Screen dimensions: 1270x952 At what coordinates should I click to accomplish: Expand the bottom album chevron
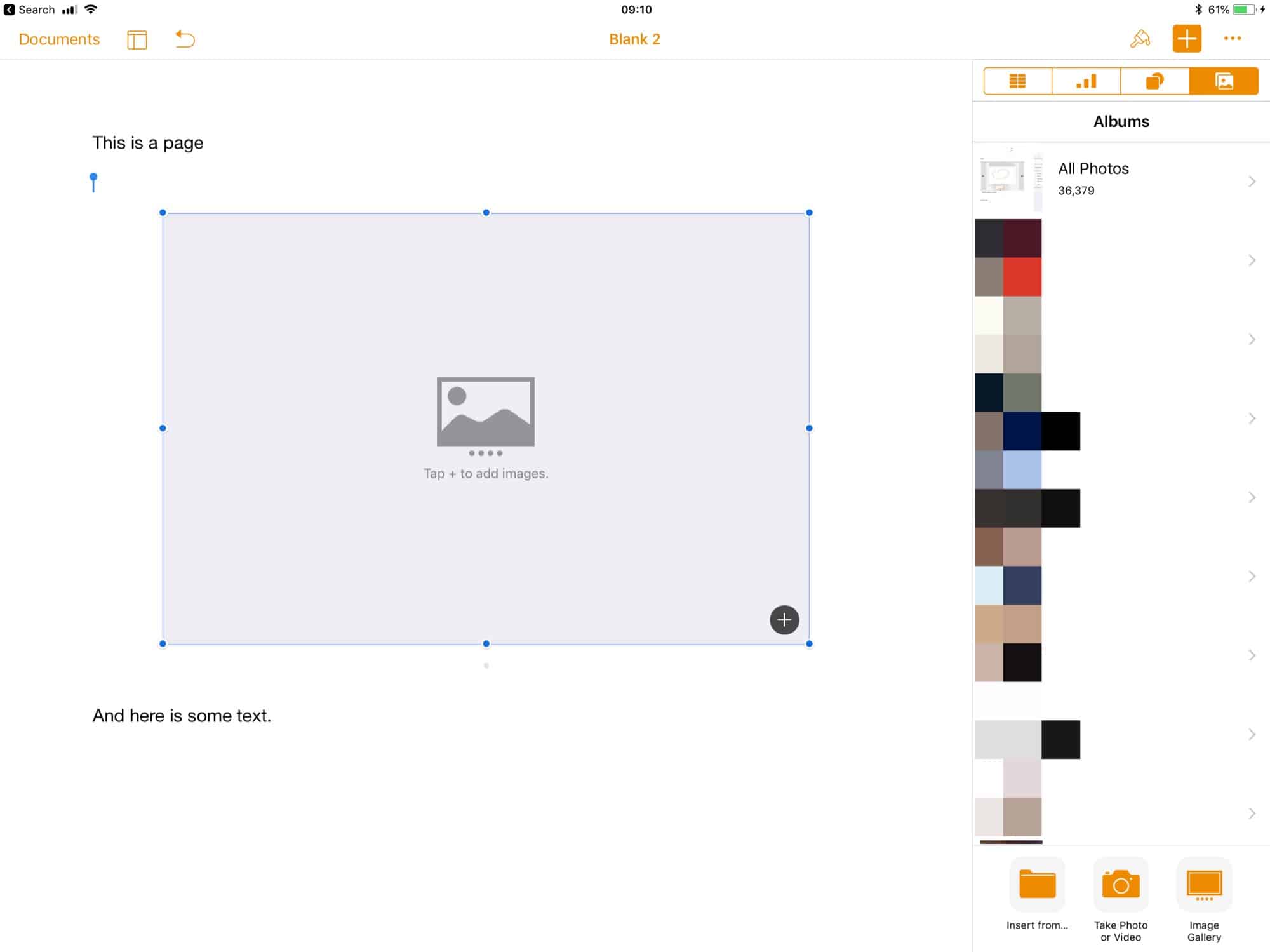1251,813
